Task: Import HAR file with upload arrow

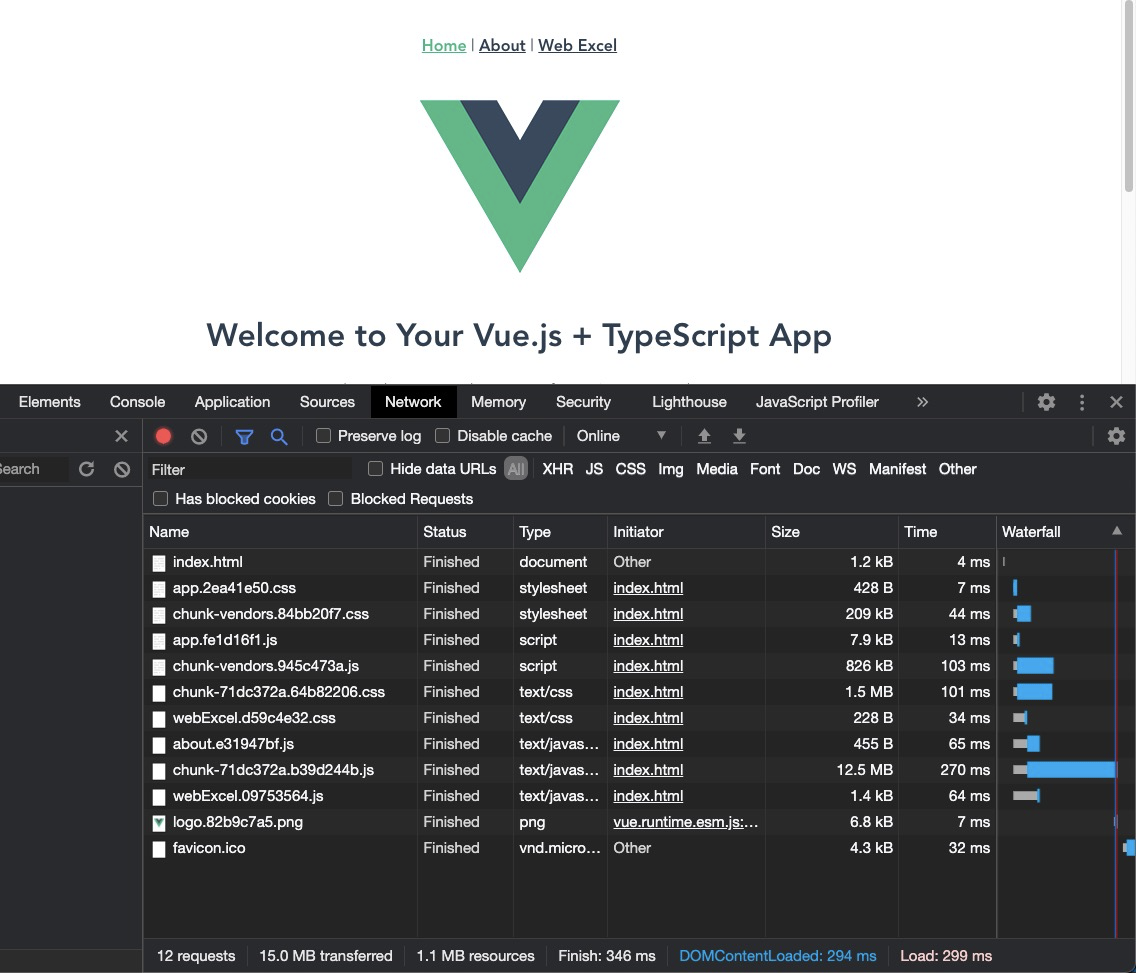Action: (x=703, y=436)
